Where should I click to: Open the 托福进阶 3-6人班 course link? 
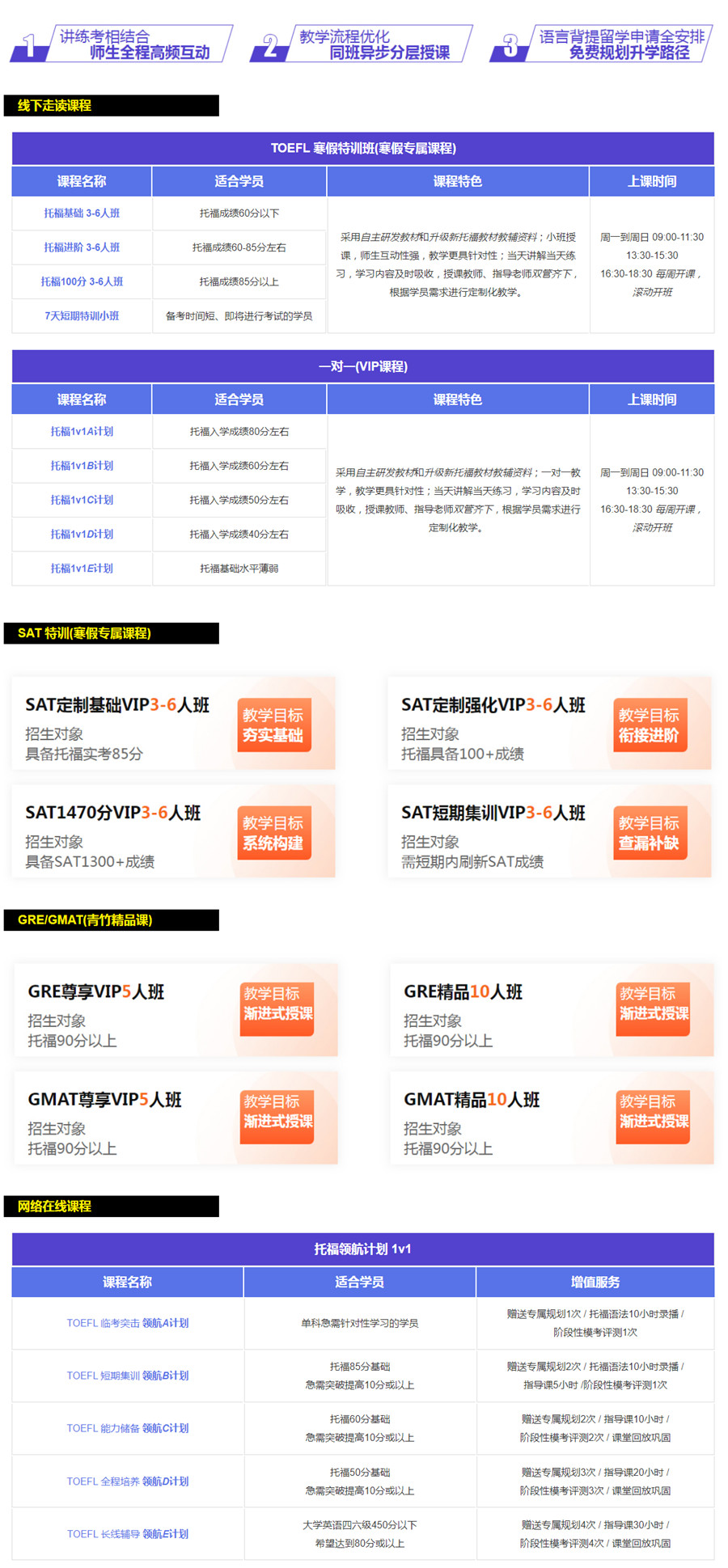82,247
